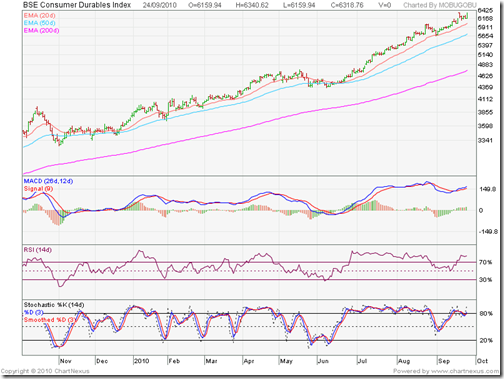Click the 2010 label on time axis

point(141,361)
